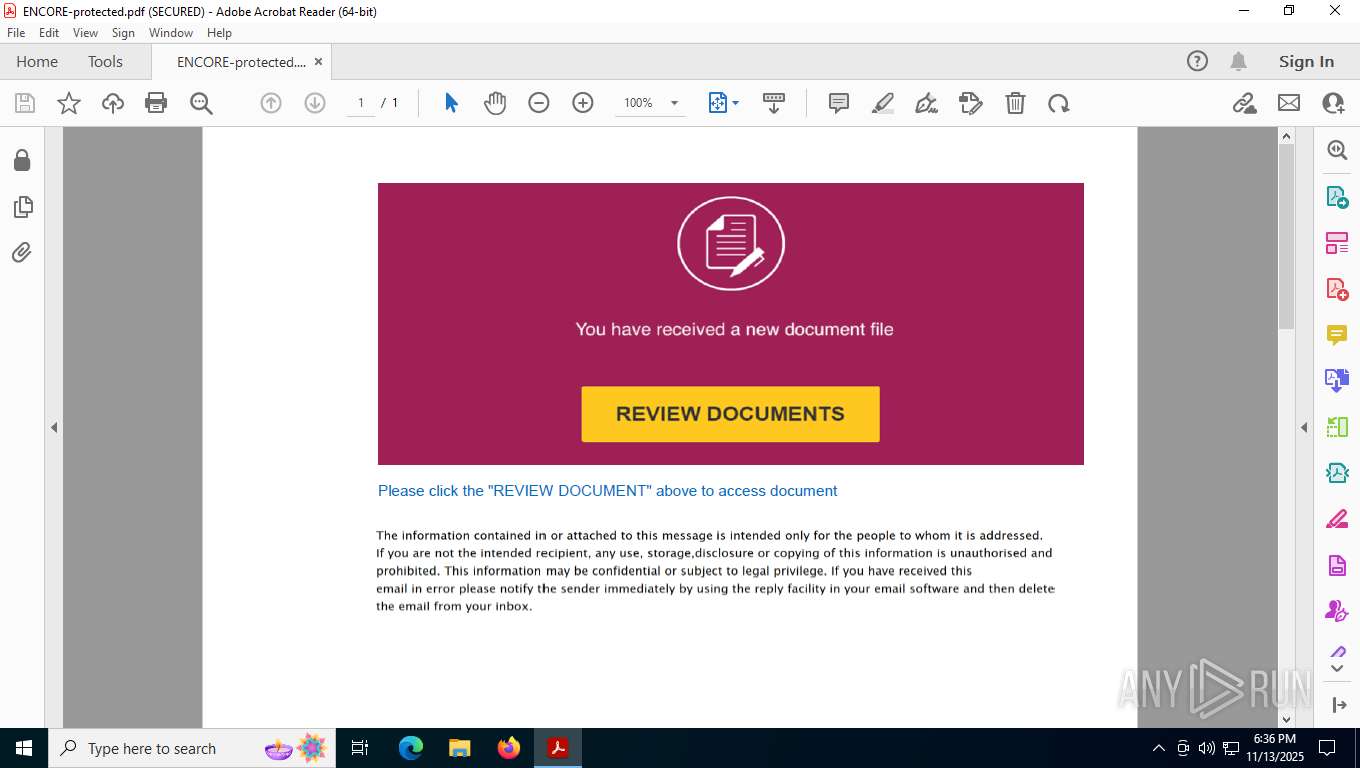Open attachments paperclip panel
Viewport: 1360px width, 768px height.
coord(22,253)
